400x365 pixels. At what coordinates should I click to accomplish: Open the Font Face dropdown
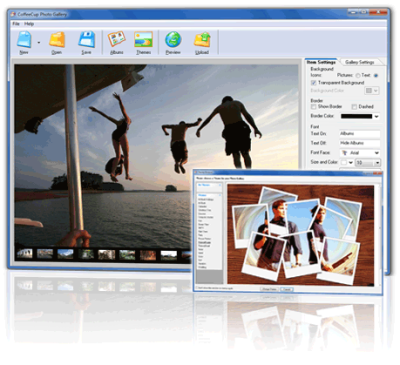coord(360,153)
